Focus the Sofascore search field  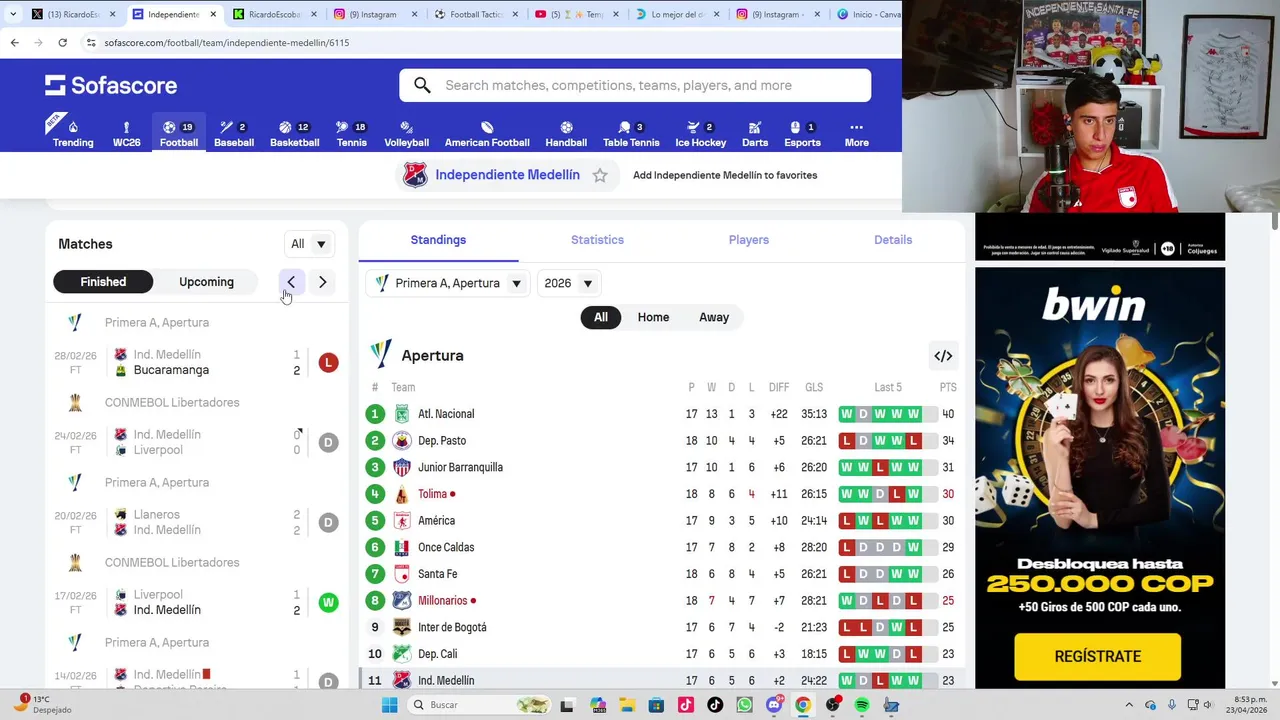pyautogui.click(x=635, y=85)
